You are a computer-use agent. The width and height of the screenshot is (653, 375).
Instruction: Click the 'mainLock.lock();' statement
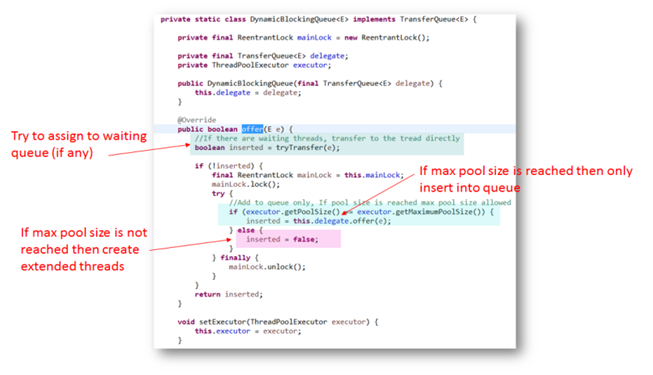[246, 184]
